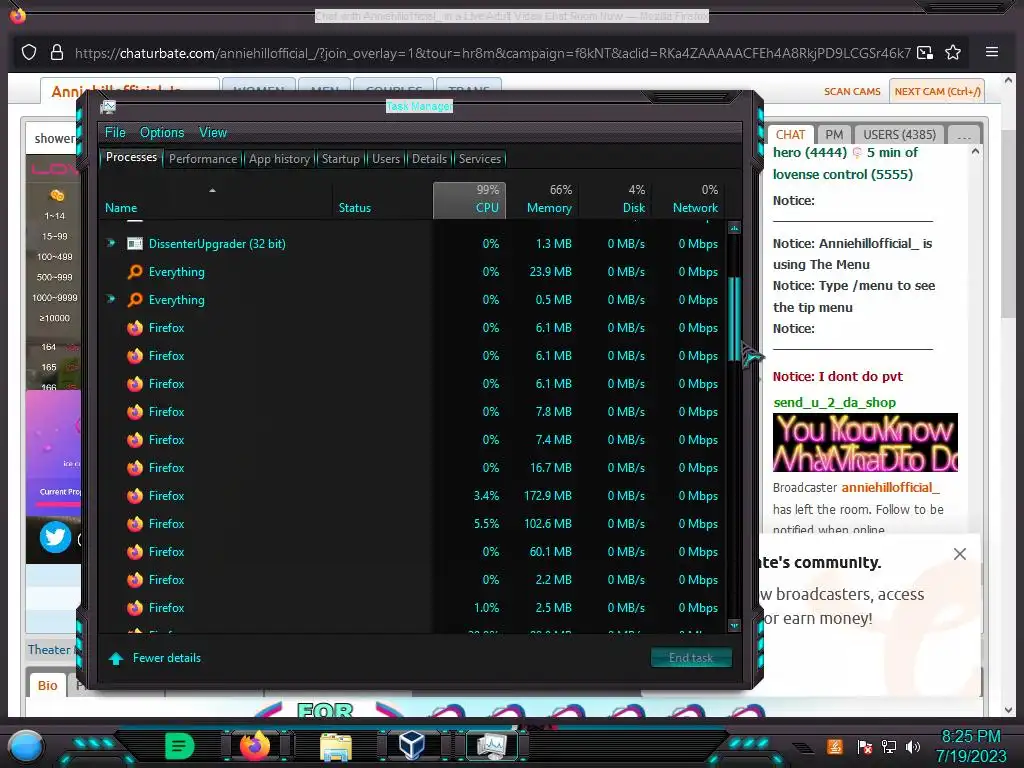Select the Processes tab

131,157
